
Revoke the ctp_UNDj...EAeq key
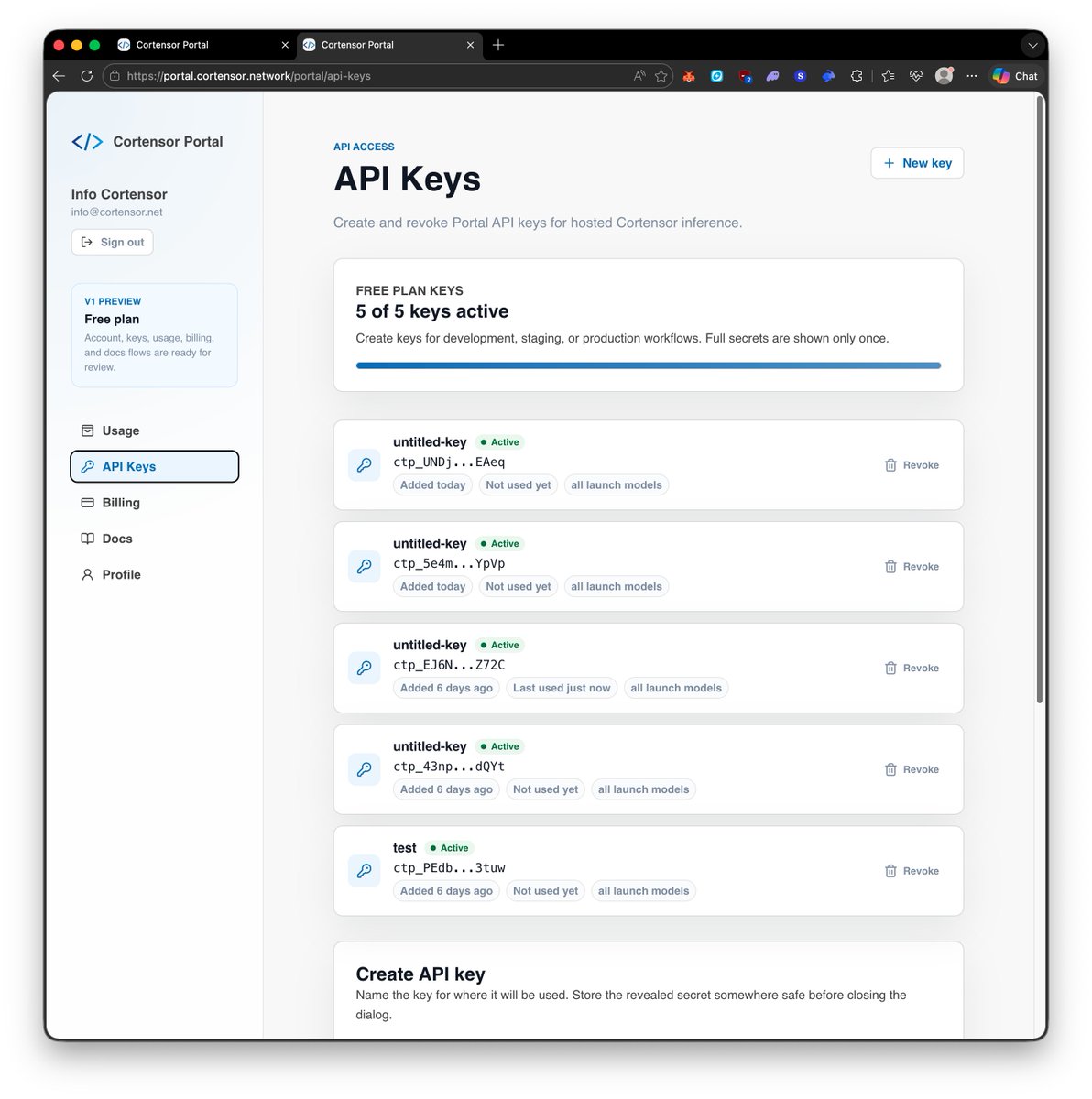tap(912, 465)
